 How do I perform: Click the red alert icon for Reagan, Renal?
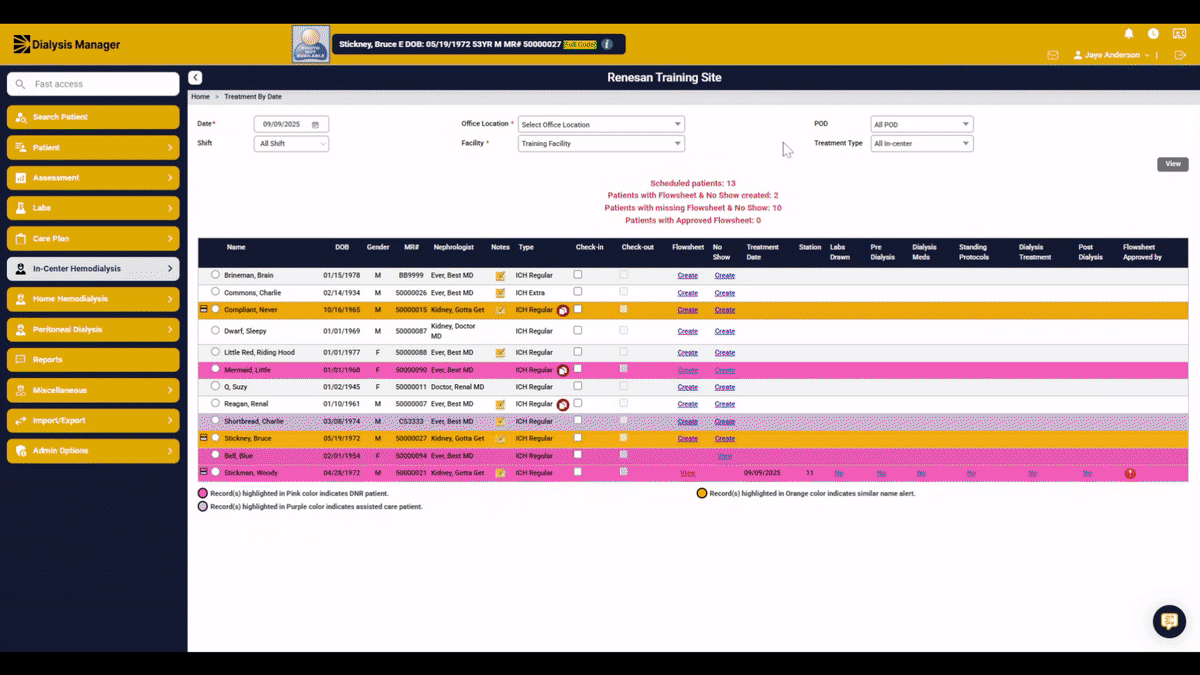pos(563,405)
